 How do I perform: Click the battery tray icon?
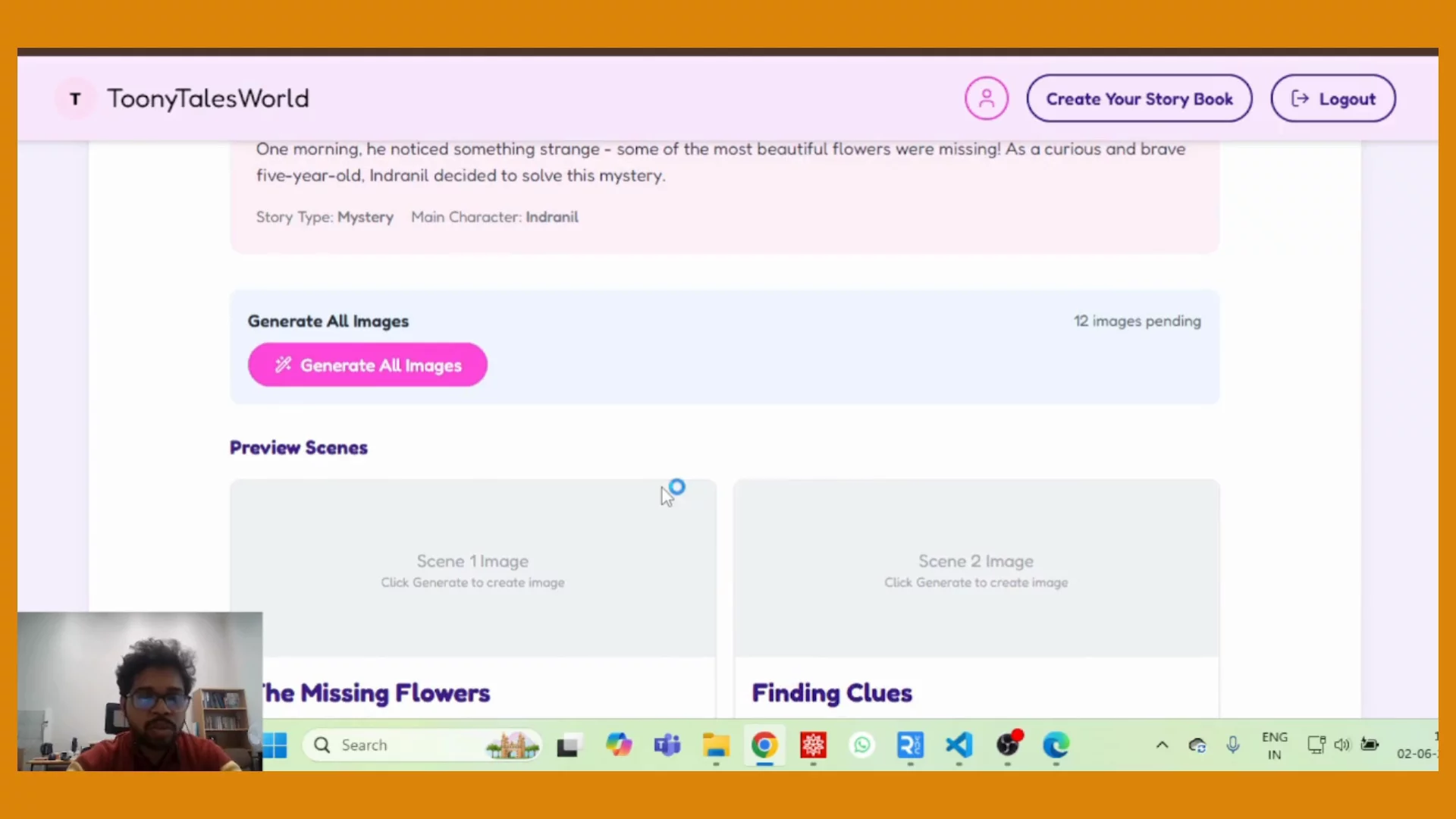[x=1370, y=745]
